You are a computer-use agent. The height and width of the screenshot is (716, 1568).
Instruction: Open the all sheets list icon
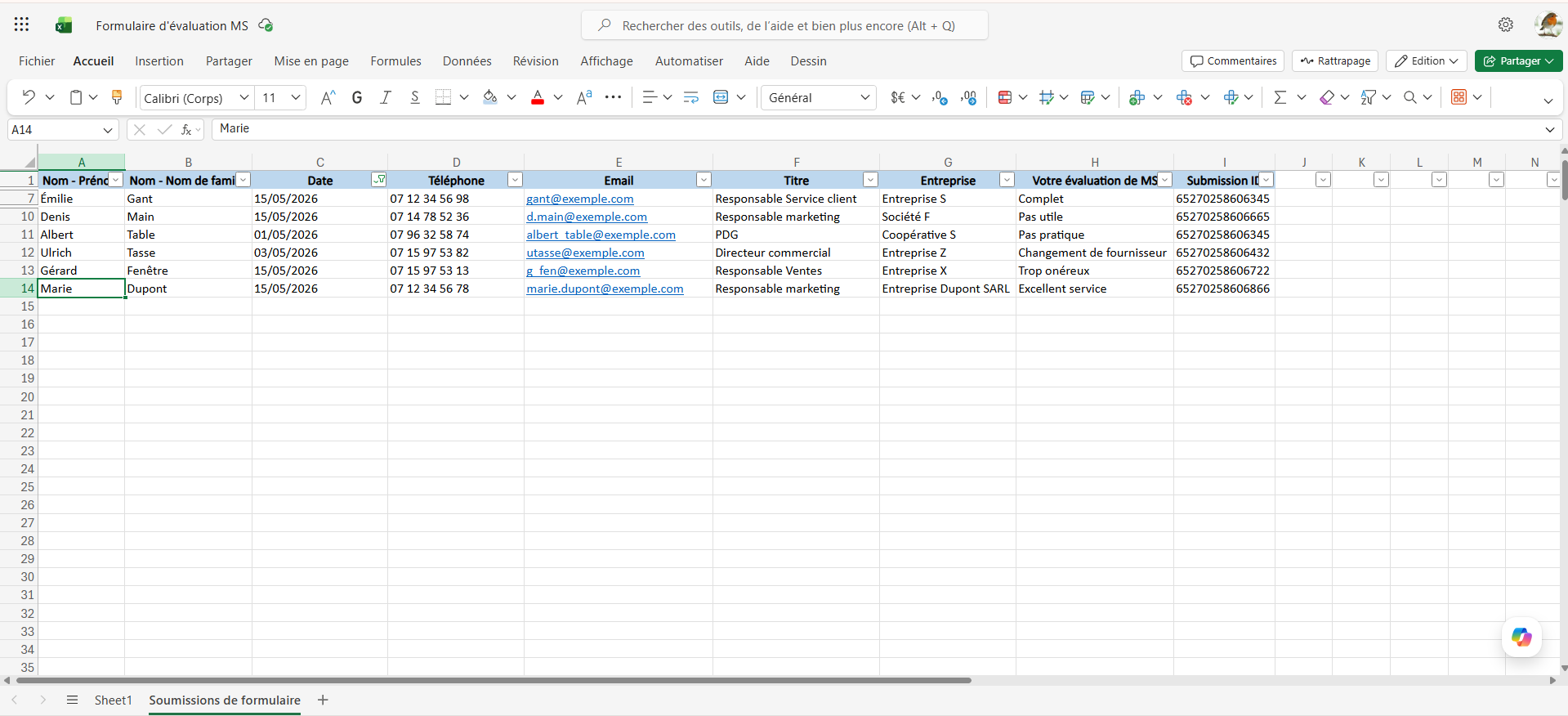click(72, 700)
